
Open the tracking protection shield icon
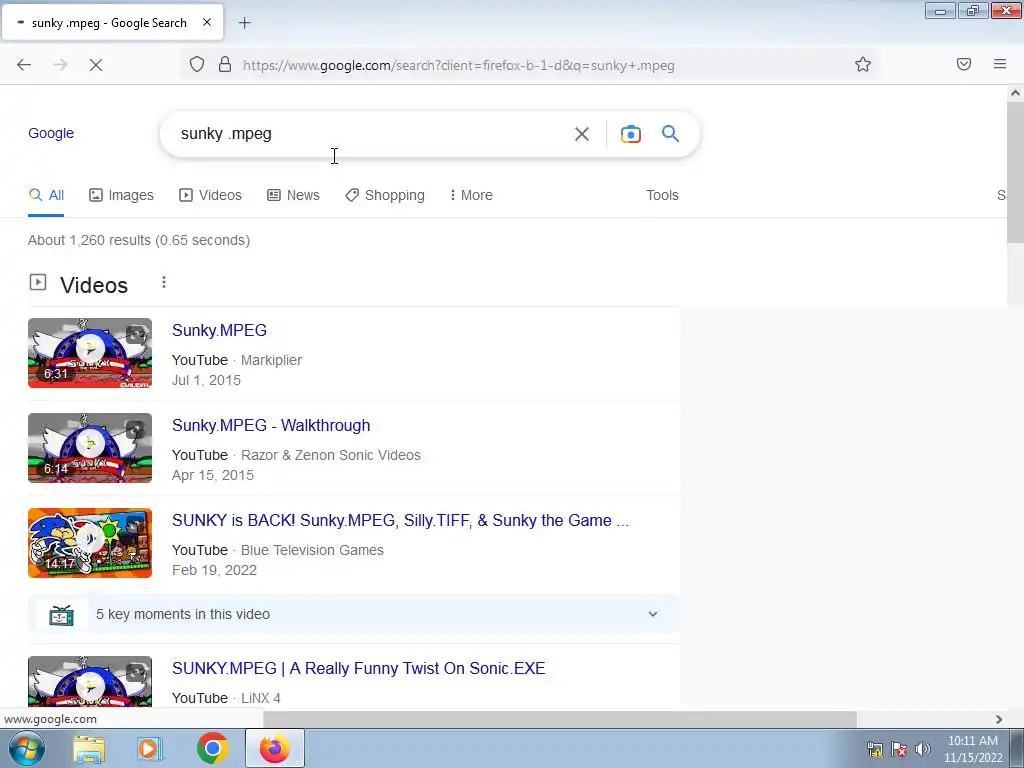pos(197,65)
